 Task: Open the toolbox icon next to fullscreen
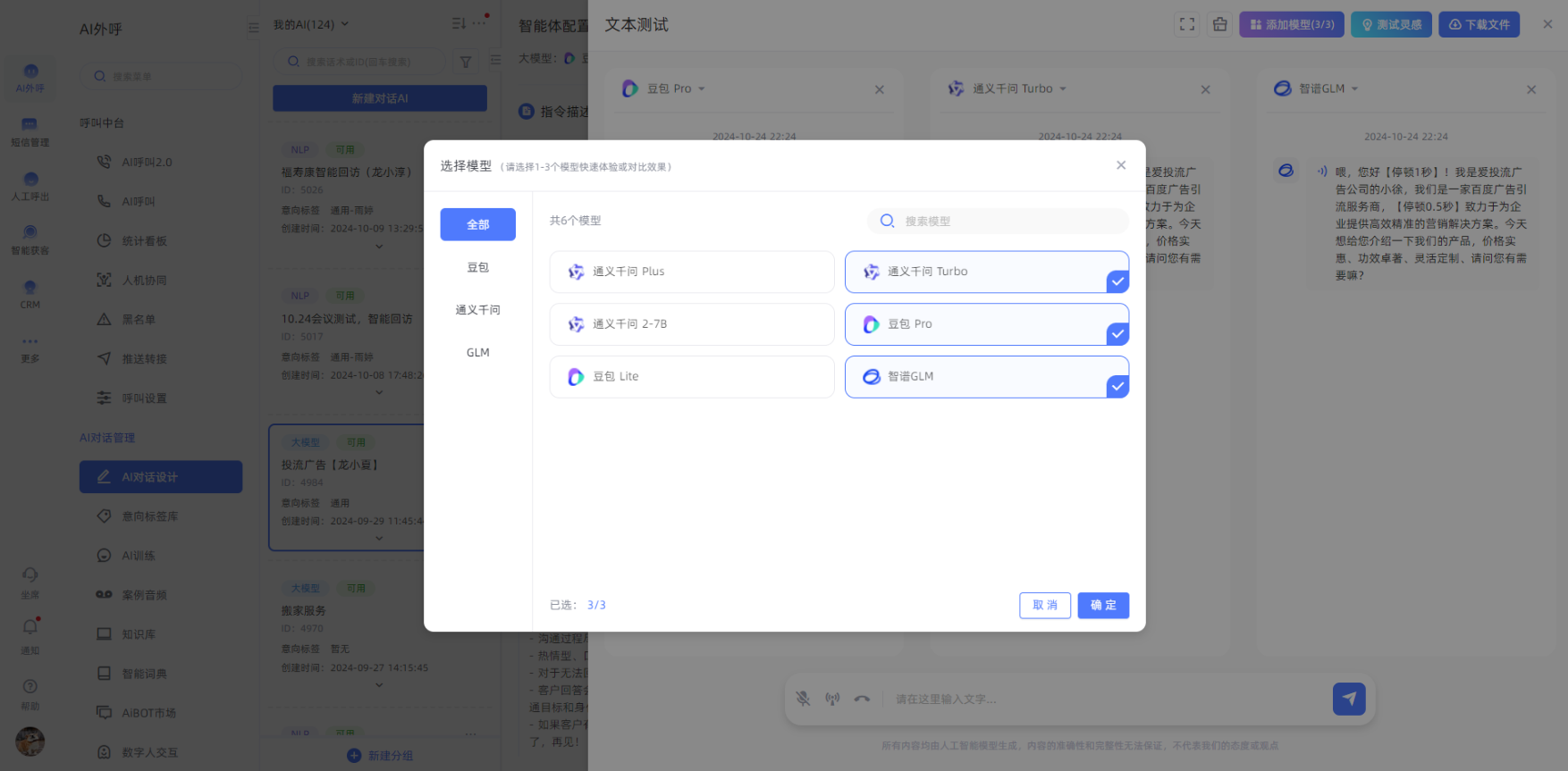coord(1219,25)
